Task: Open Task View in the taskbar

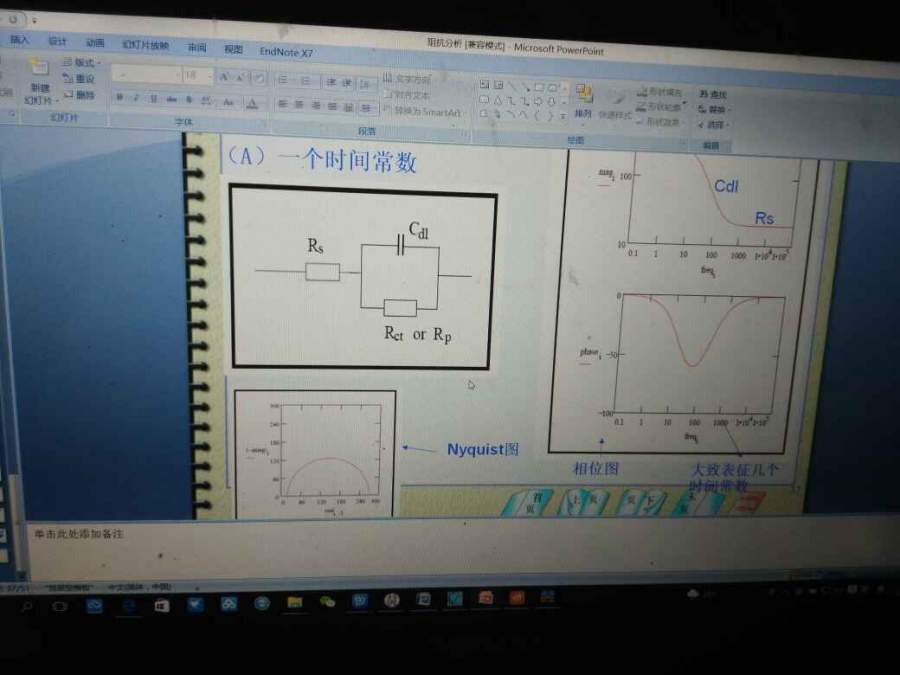Action: [60, 606]
